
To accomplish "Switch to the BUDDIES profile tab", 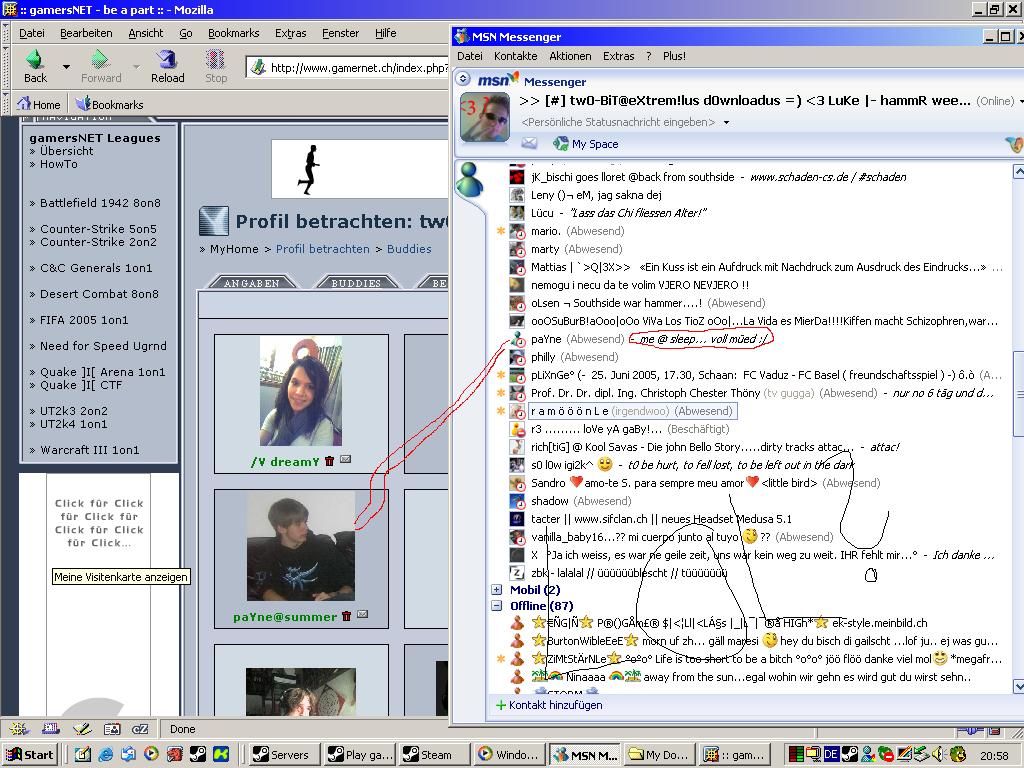I will 356,283.
